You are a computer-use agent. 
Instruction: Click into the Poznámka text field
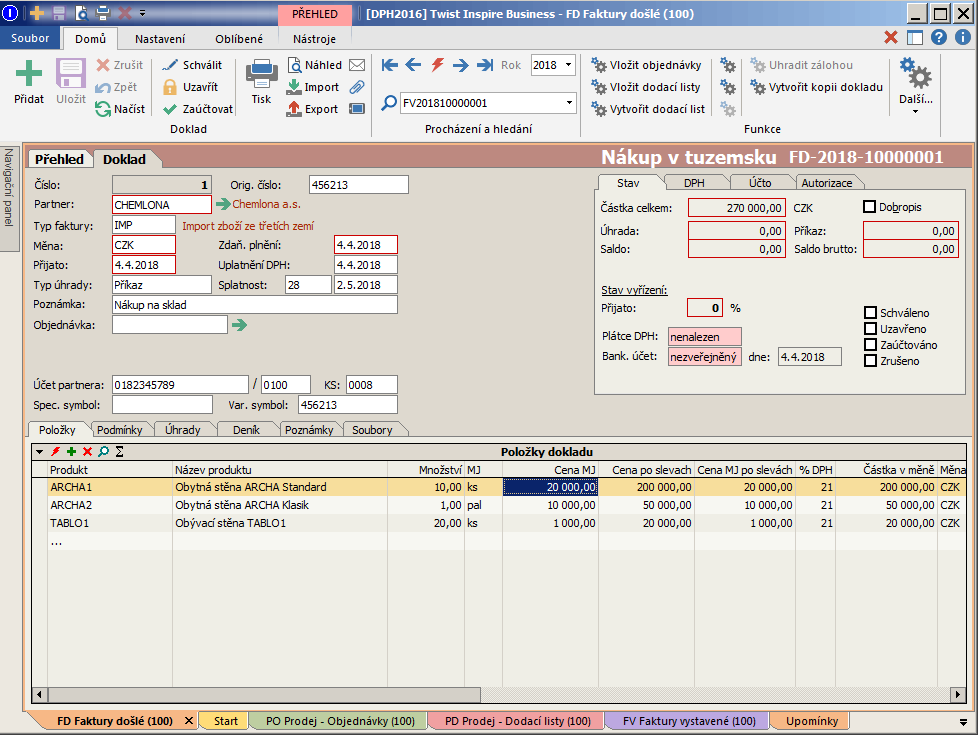(254, 304)
